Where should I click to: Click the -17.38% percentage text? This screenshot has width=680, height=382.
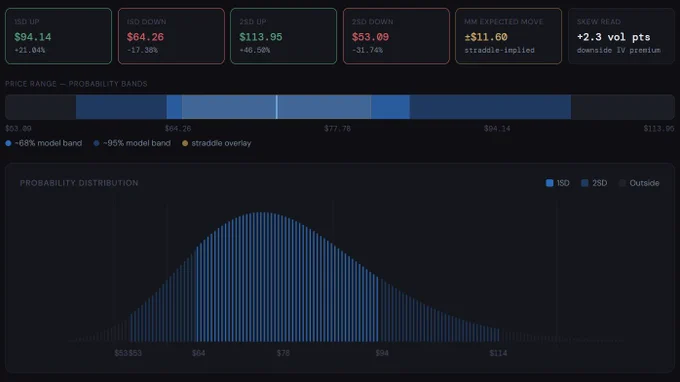tap(142, 50)
